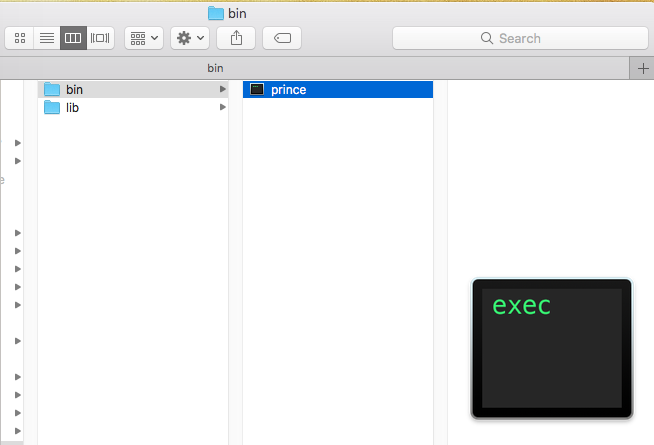Select the bin folder in column

click(75, 90)
